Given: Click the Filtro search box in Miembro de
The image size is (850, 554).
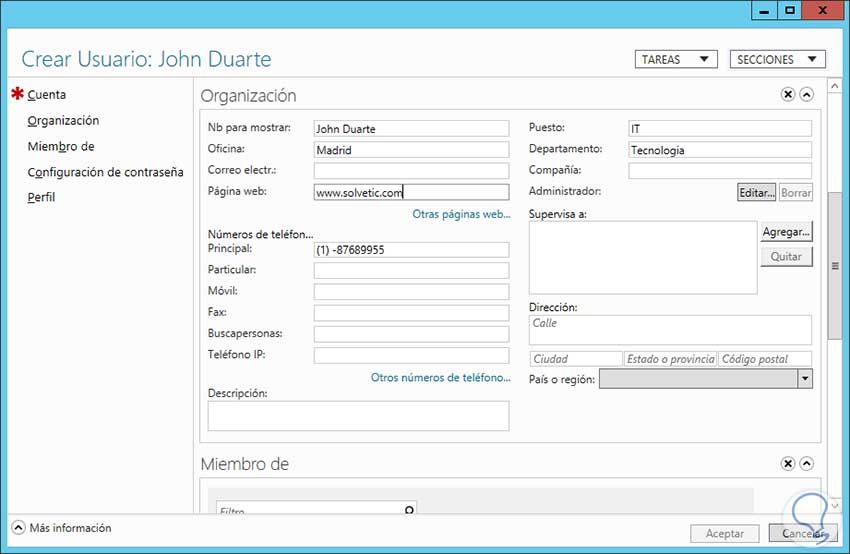Looking at the screenshot, I should click(317, 508).
